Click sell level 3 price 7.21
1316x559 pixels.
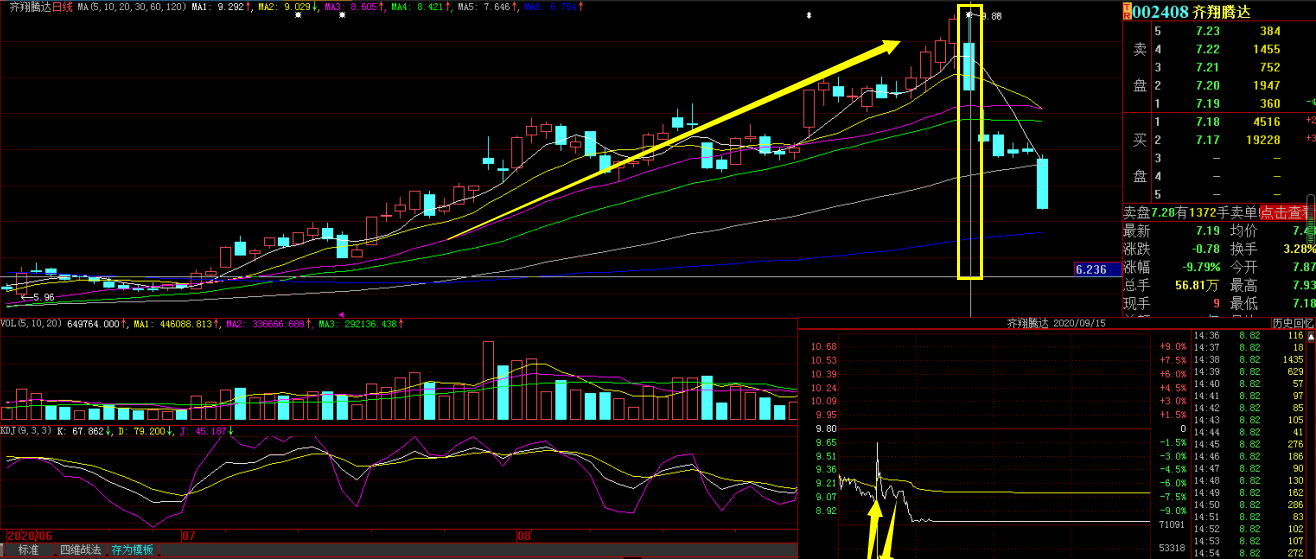click(1208, 68)
